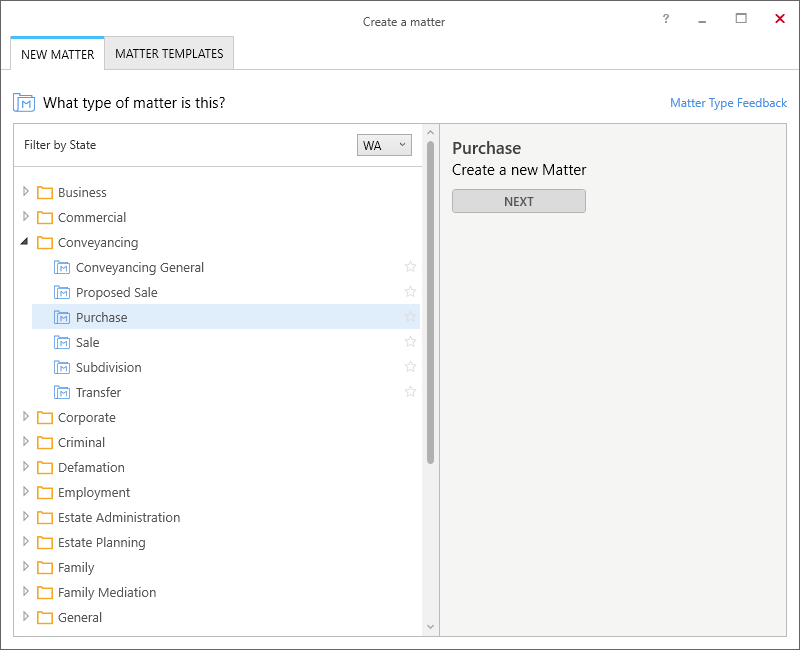
Task: Click the Estate Planning folder icon
Action: [x=44, y=543]
